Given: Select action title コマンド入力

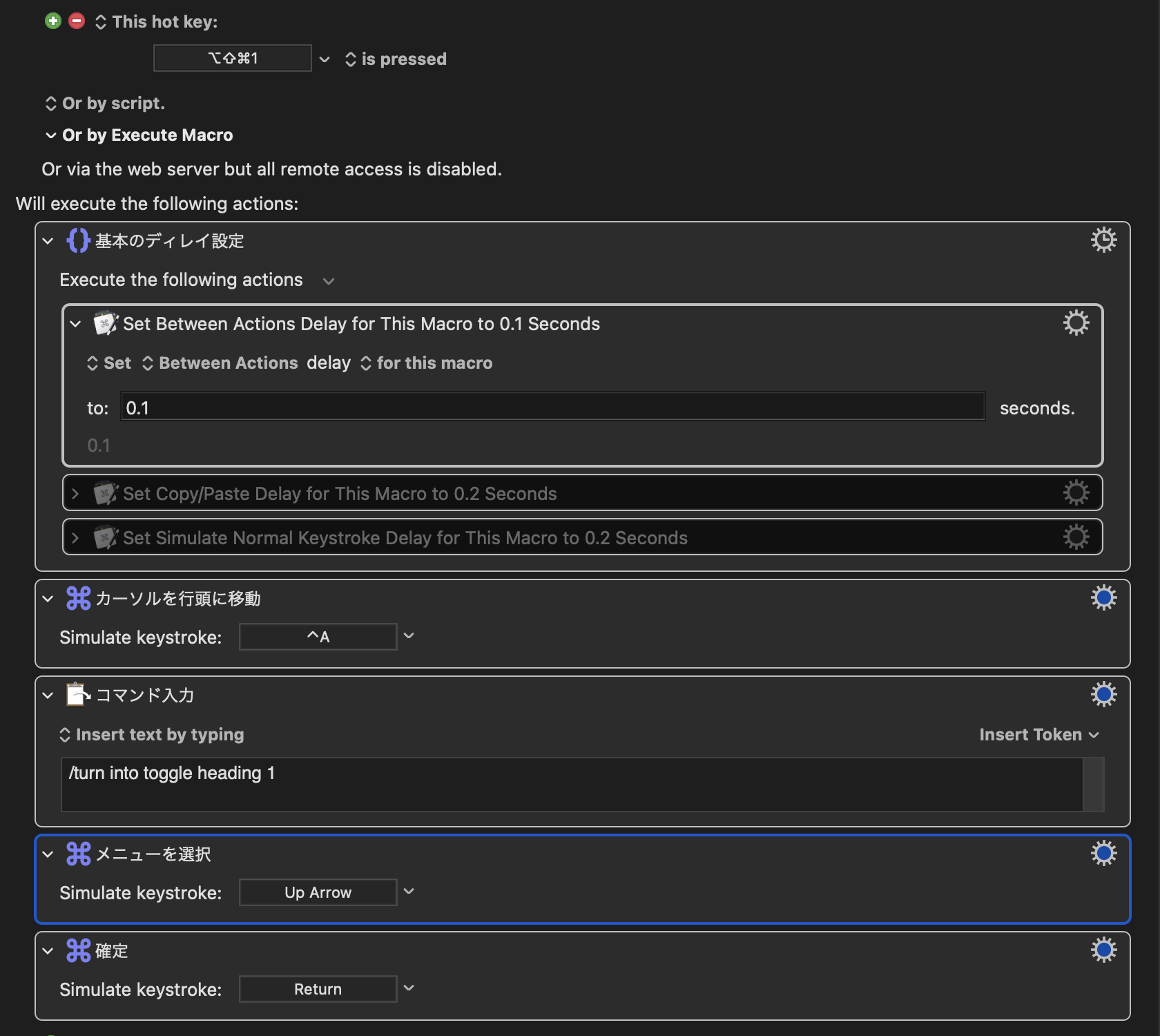Looking at the screenshot, I should tap(145, 696).
